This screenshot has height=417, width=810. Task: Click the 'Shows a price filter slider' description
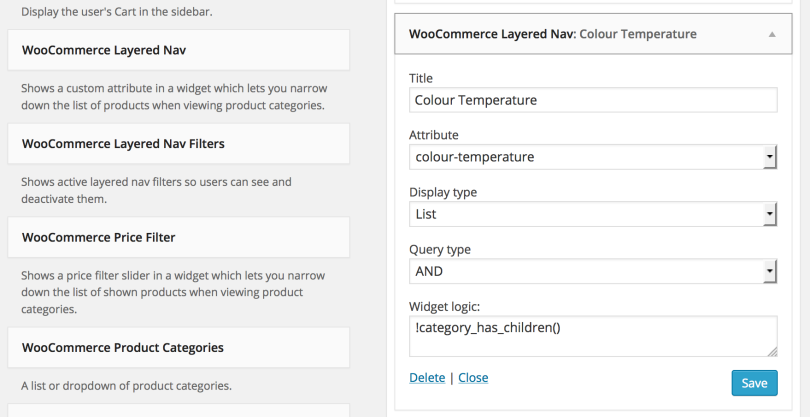point(173,292)
